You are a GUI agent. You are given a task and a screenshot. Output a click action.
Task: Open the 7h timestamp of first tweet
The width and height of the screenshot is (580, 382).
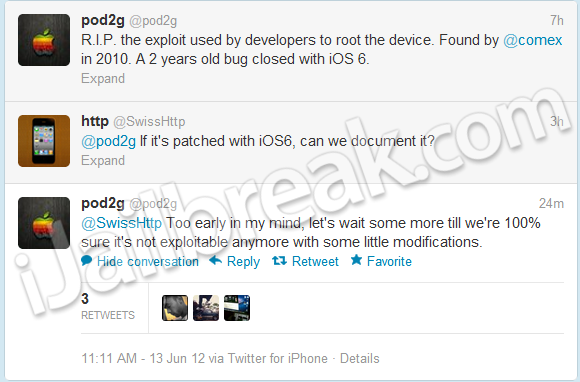click(557, 20)
